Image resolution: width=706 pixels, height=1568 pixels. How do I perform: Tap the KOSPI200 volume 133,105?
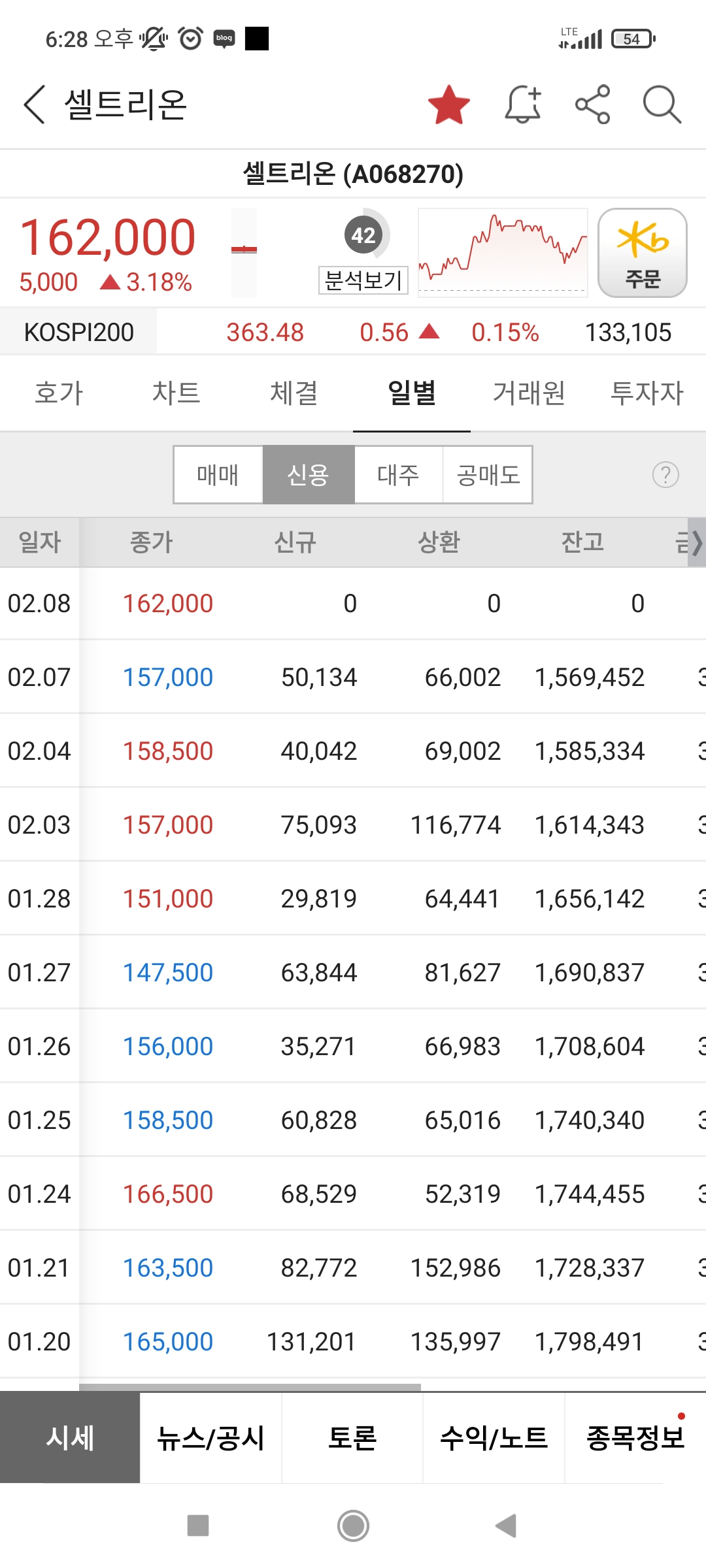(x=628, y=333)
